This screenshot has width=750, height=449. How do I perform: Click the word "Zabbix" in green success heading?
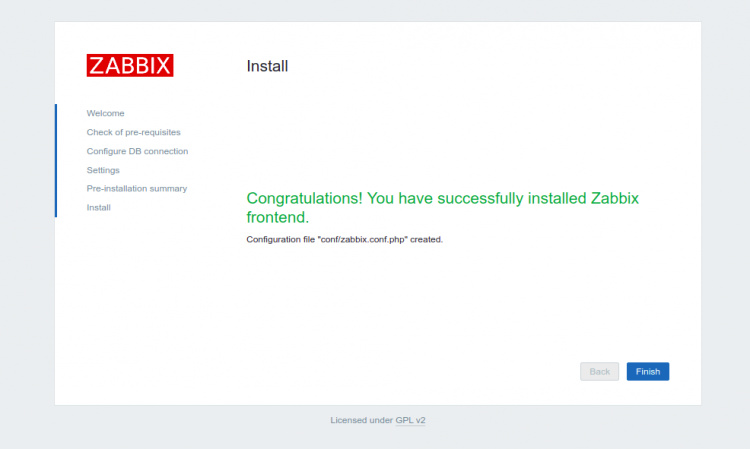tap(609, 198)
